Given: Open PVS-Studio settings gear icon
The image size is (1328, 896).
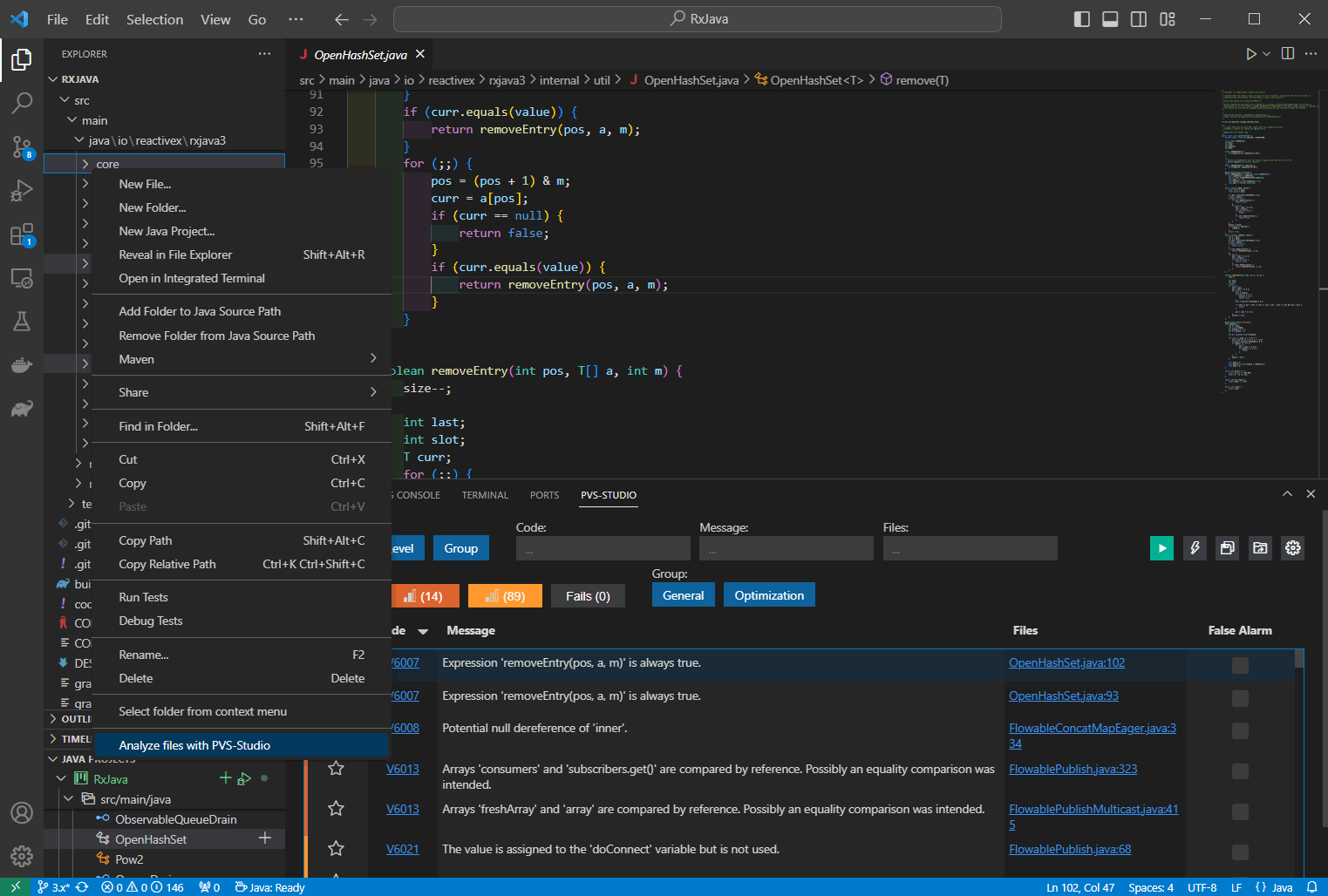Looking at the screenshot, I should (x=1292, y=547).
